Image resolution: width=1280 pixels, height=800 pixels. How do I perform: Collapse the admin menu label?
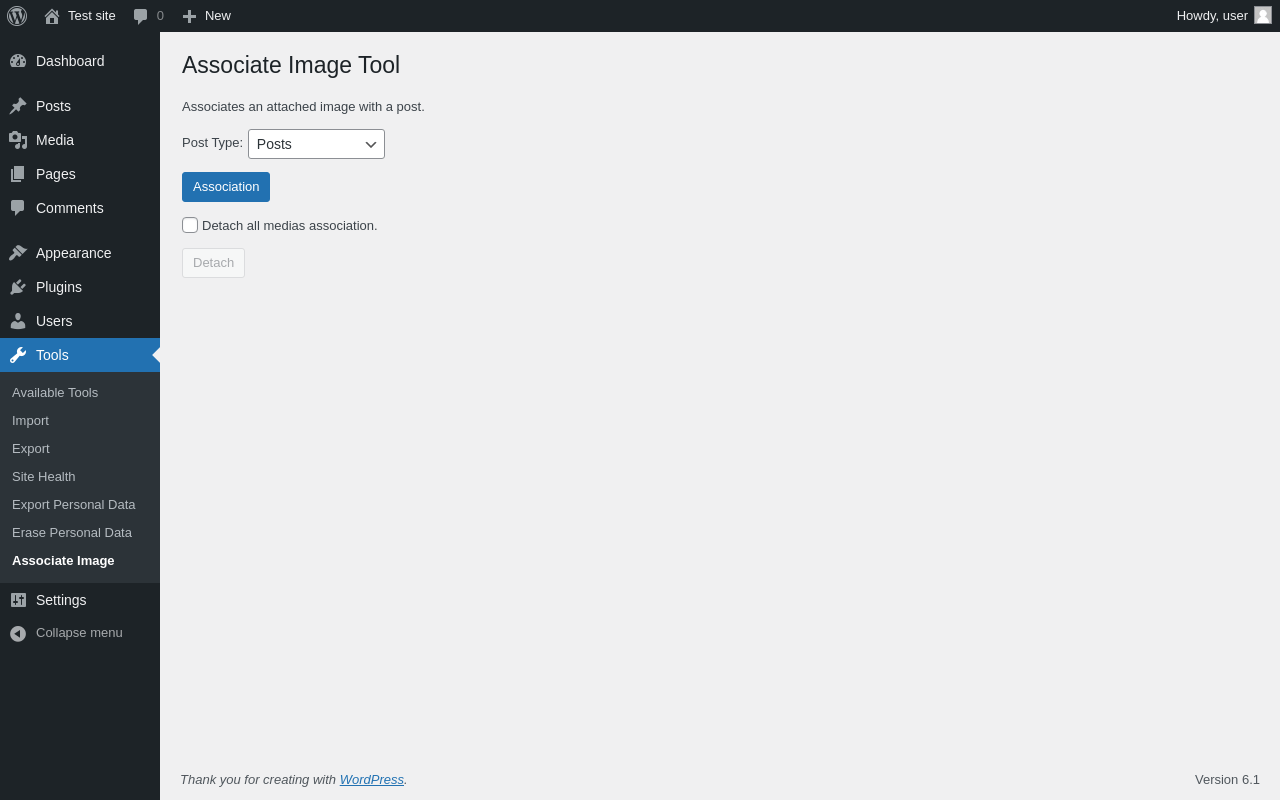tap(79, 633)
